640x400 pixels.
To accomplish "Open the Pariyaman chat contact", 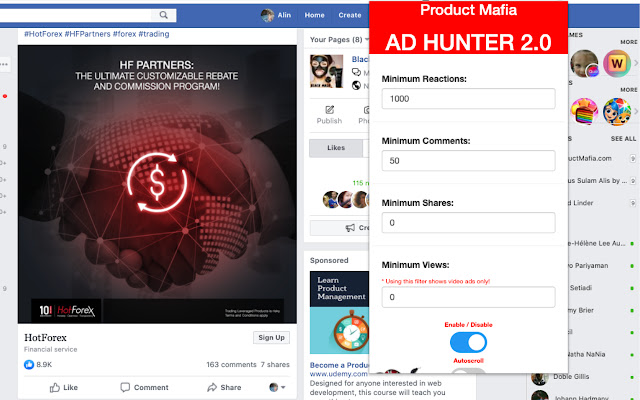I will (588, 266).
